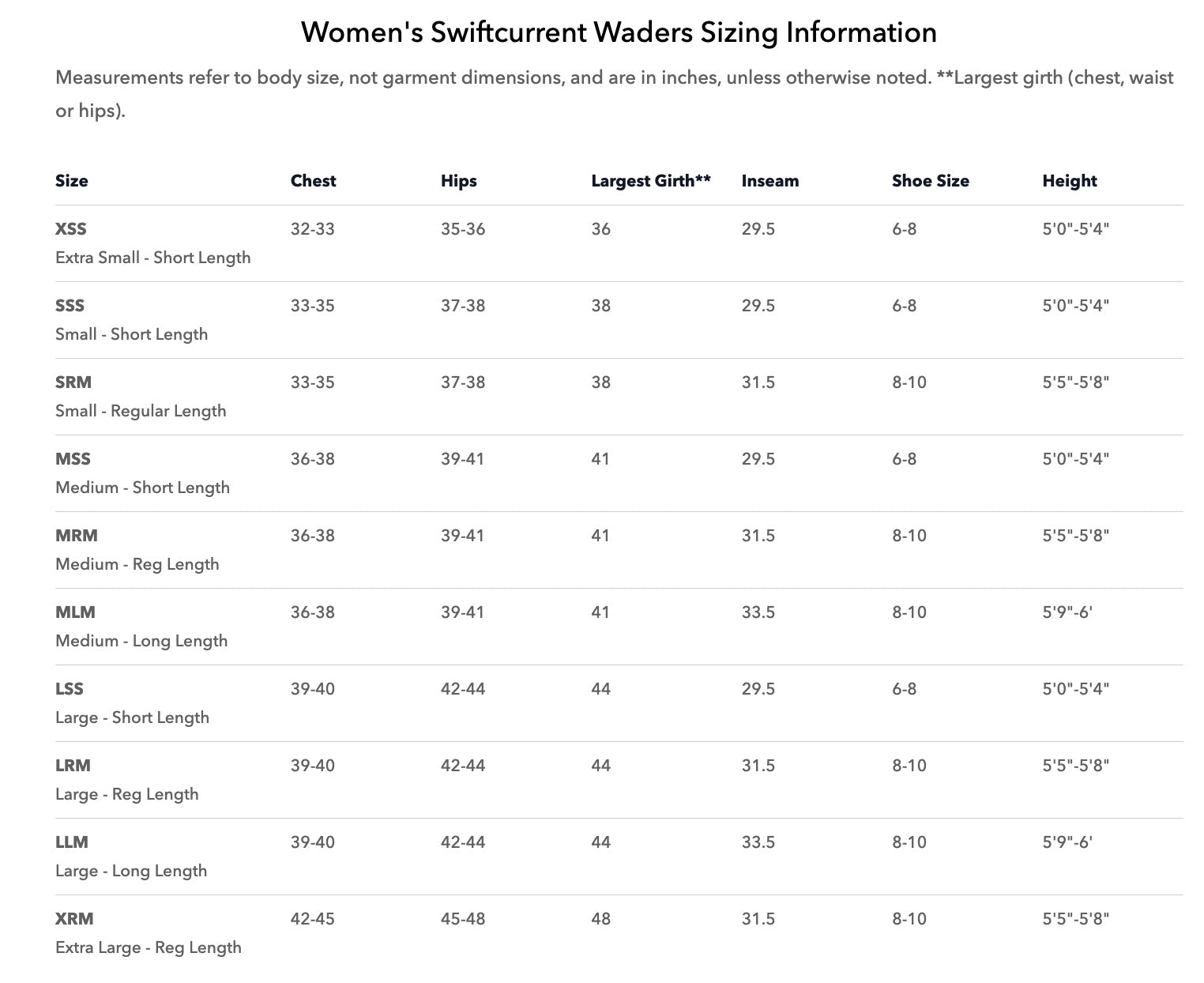Screen dimensions: 1204x983
Task: Select the SRM size code
Action: [x=73, y=382]
